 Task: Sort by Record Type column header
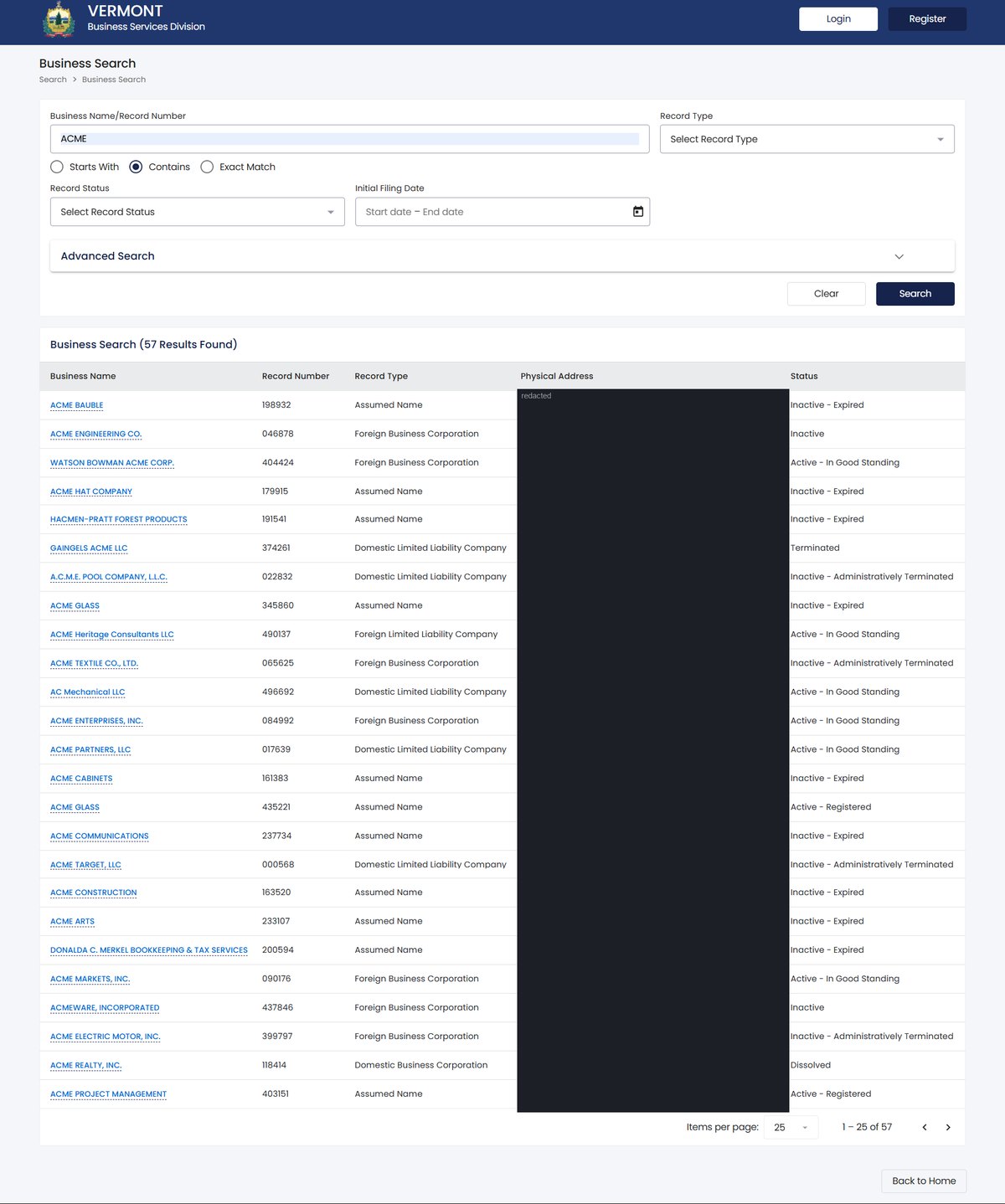click(x=381, y=376)
